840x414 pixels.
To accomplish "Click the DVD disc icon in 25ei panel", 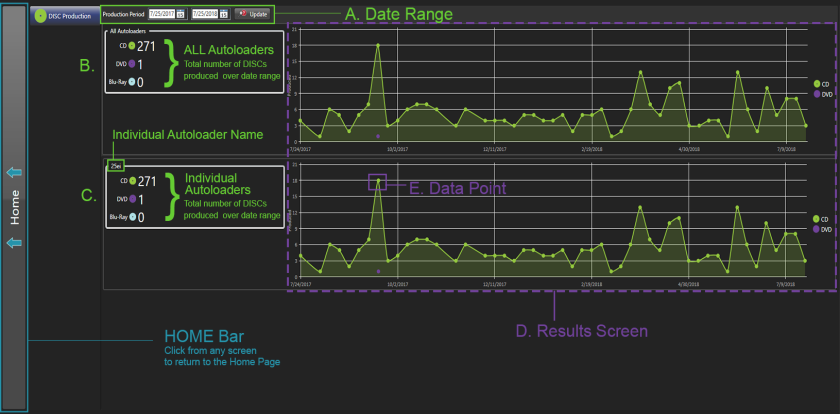I will [132, 199].
